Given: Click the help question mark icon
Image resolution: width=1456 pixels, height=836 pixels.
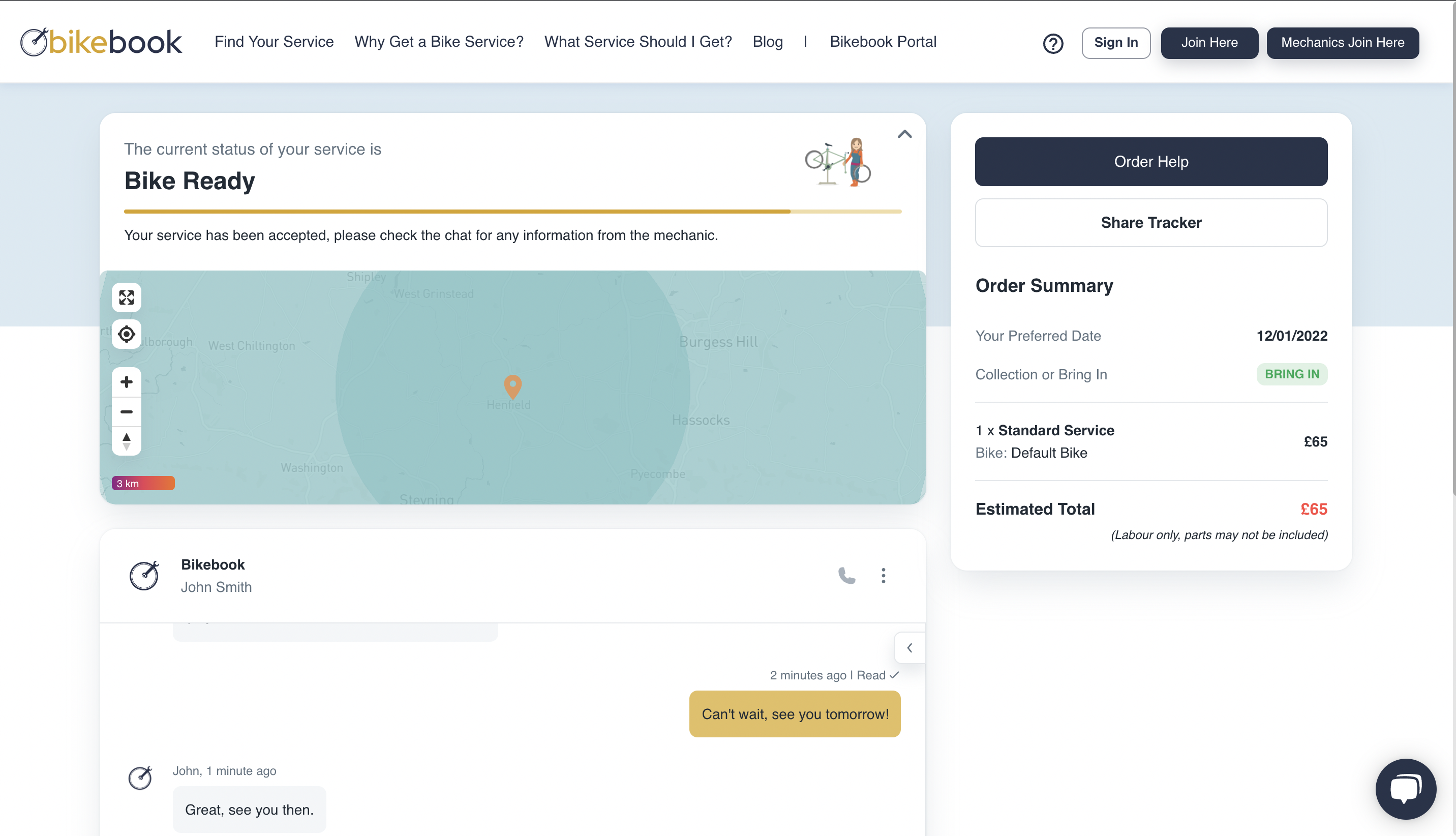Looking at the screenshot, I should point(1052,43).
